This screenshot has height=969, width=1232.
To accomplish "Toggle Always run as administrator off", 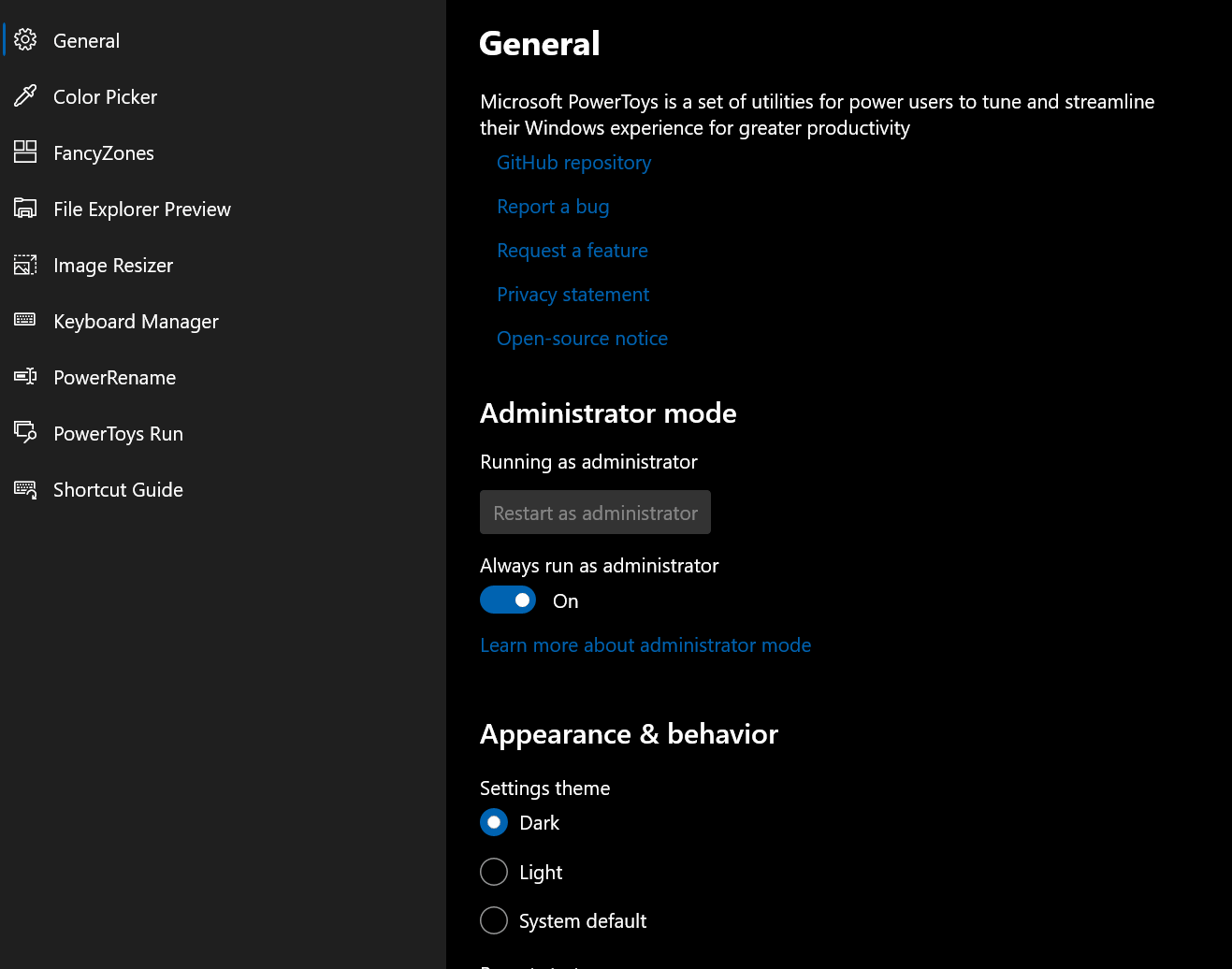I will (508, 600).
